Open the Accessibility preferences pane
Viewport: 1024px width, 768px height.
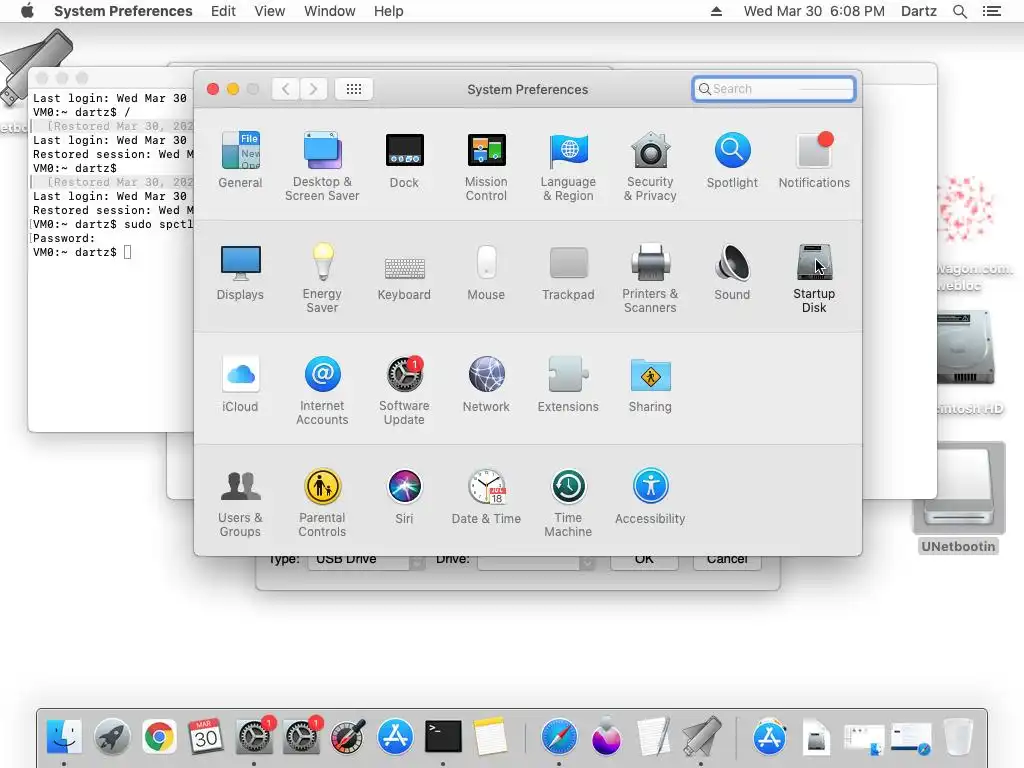click(650, 497)
